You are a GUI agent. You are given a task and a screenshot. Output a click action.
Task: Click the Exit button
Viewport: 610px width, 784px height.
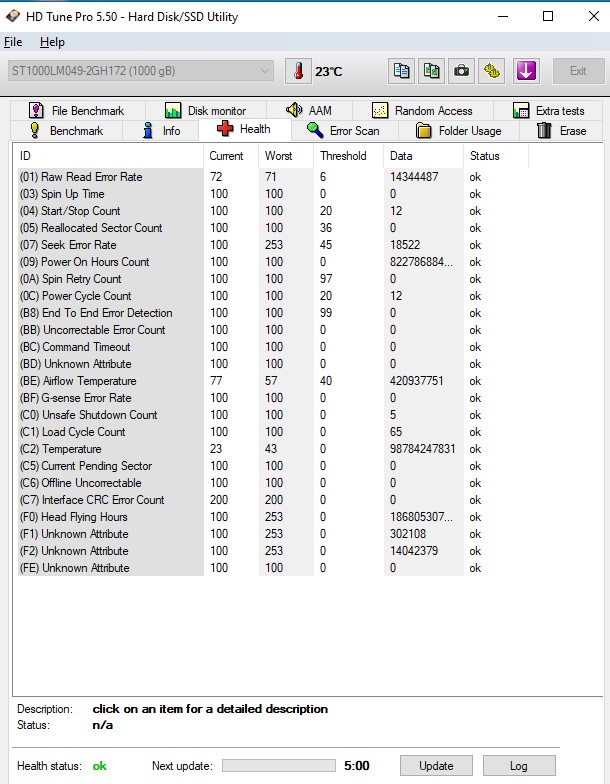pyautogui.click(x=578, y=71)
